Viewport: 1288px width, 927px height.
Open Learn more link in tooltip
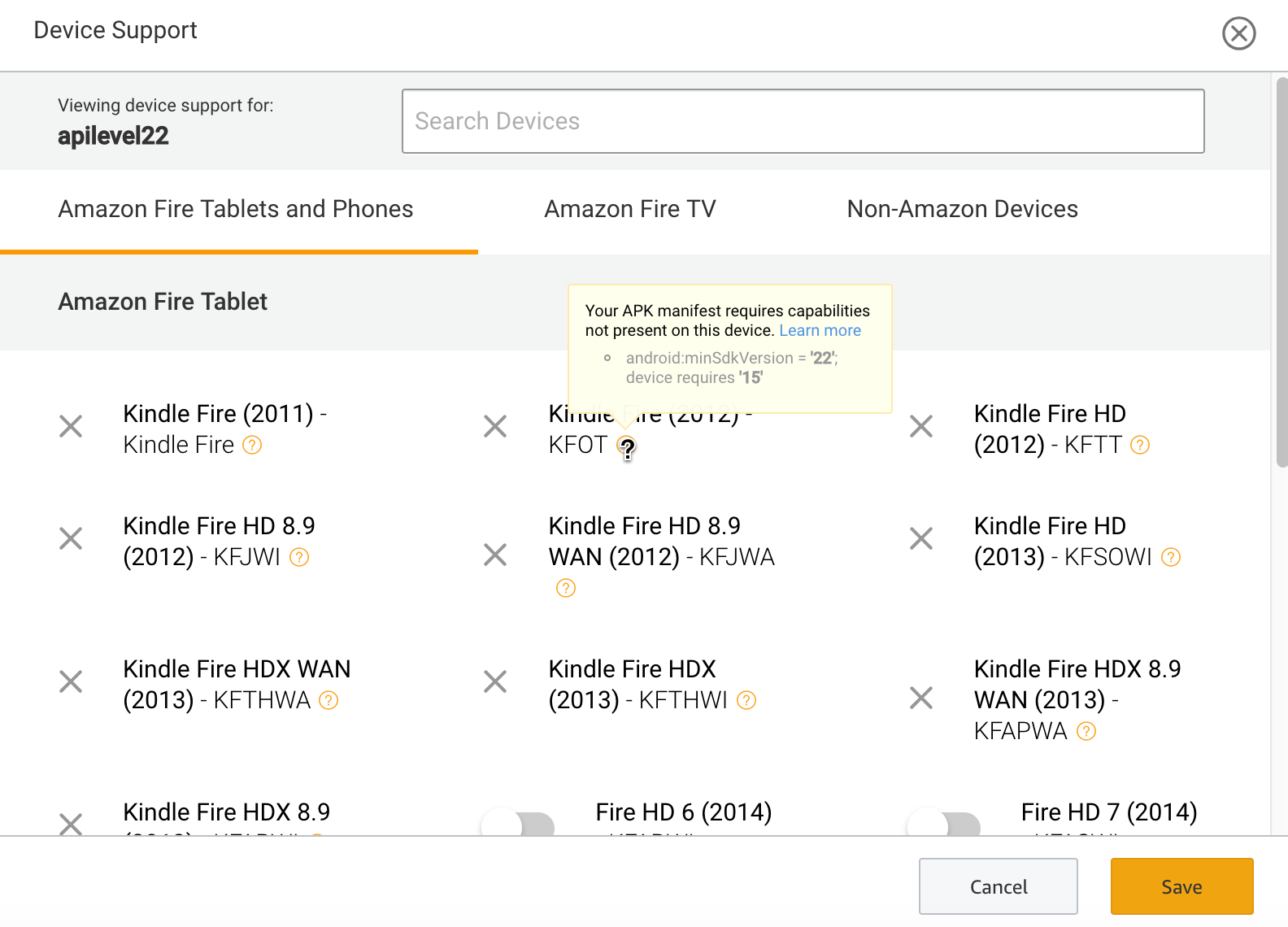(x=820, y=331)
